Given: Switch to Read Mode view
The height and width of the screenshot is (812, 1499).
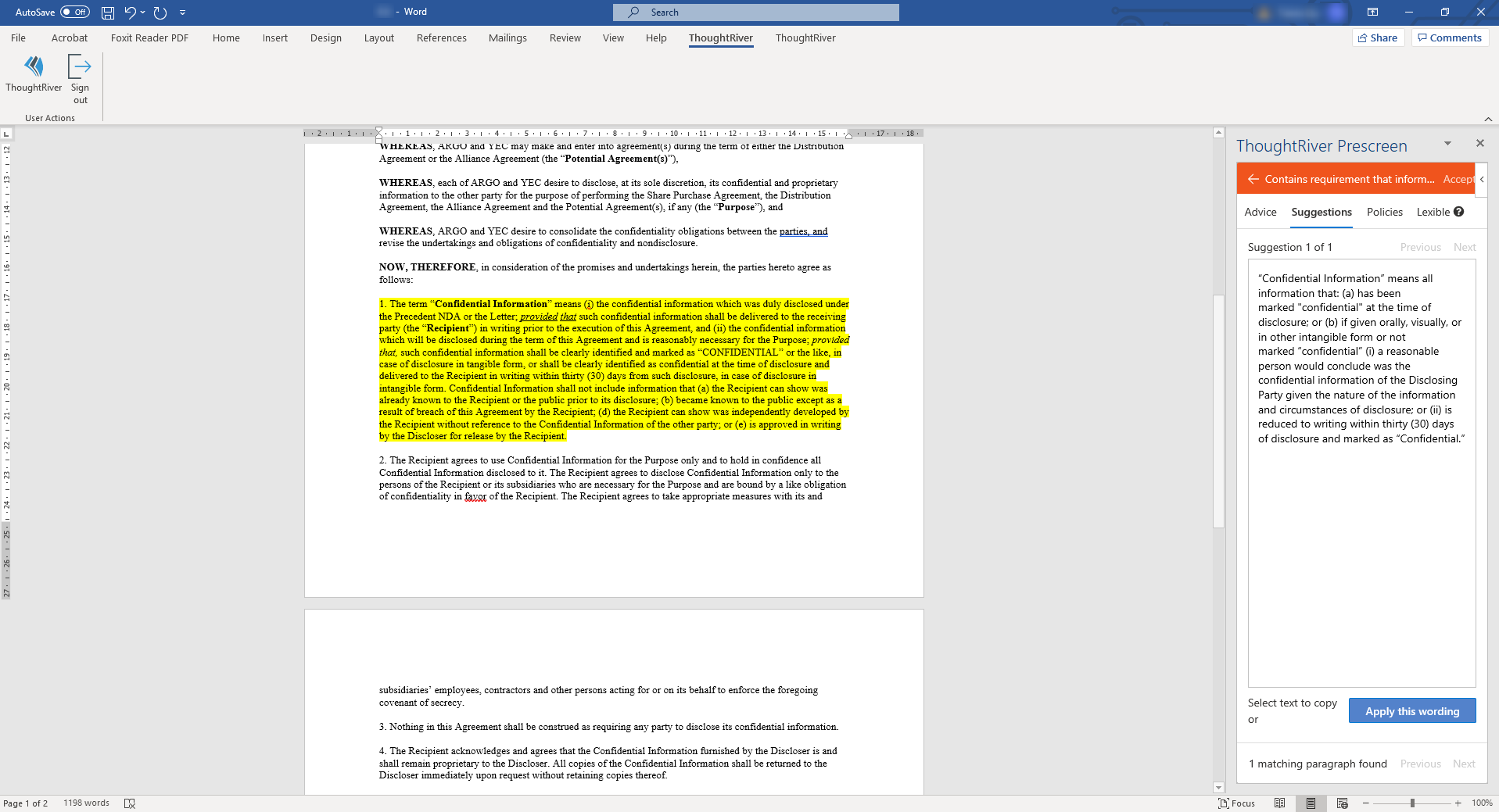Looking at the screenshot, I should [x=1279, y=803].
